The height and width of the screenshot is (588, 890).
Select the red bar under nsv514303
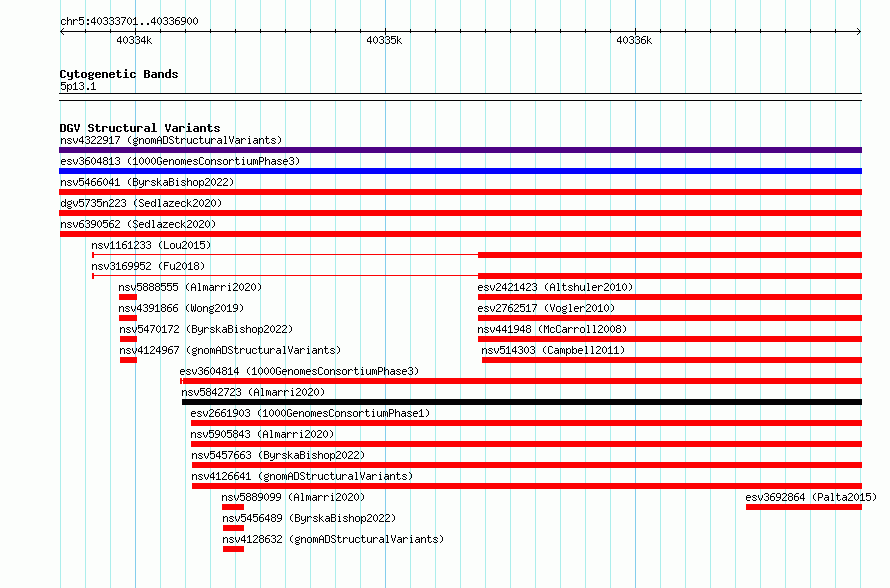tap(672, 360)
